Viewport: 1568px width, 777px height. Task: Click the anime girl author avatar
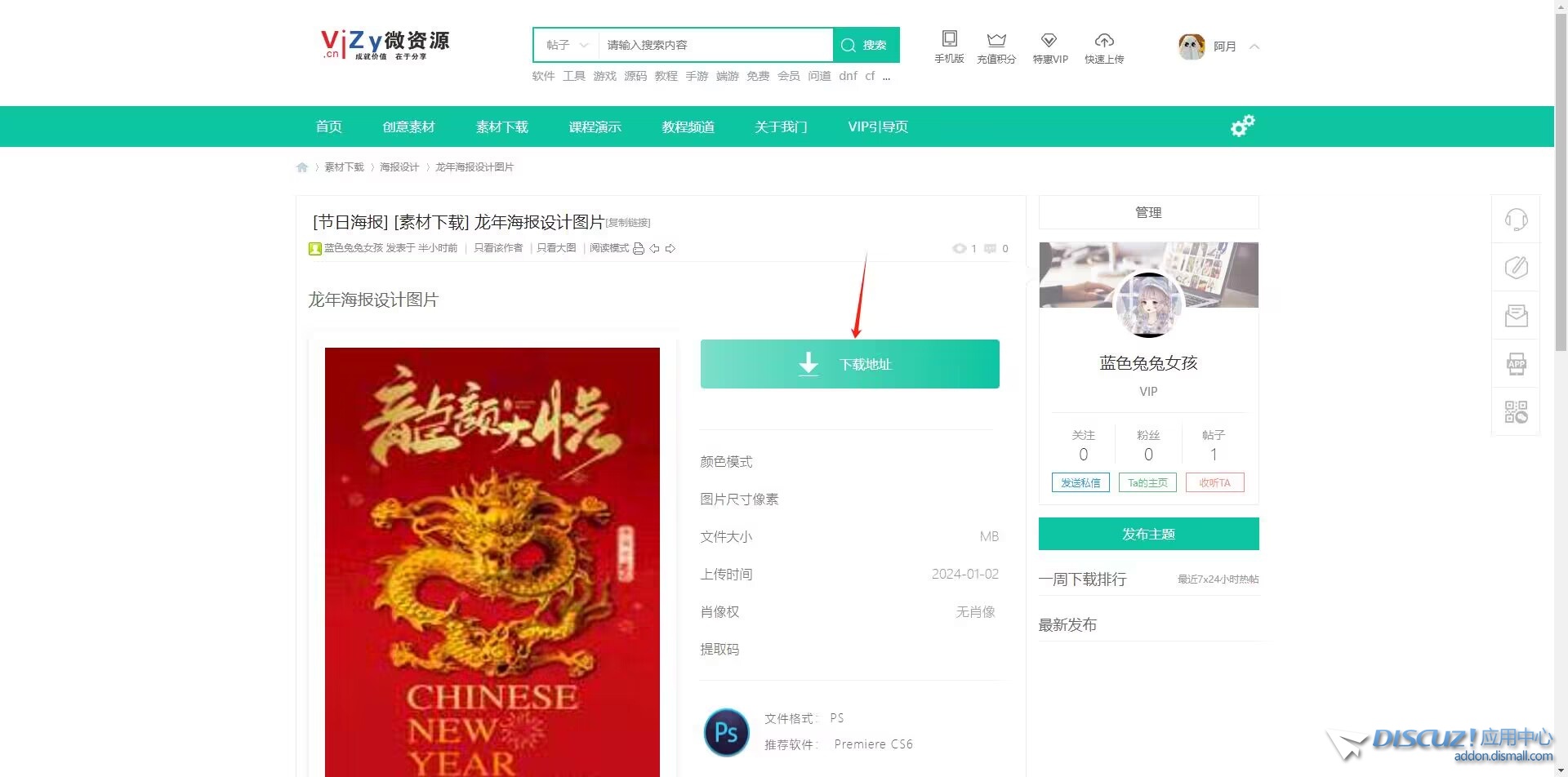click(1148, 304)
